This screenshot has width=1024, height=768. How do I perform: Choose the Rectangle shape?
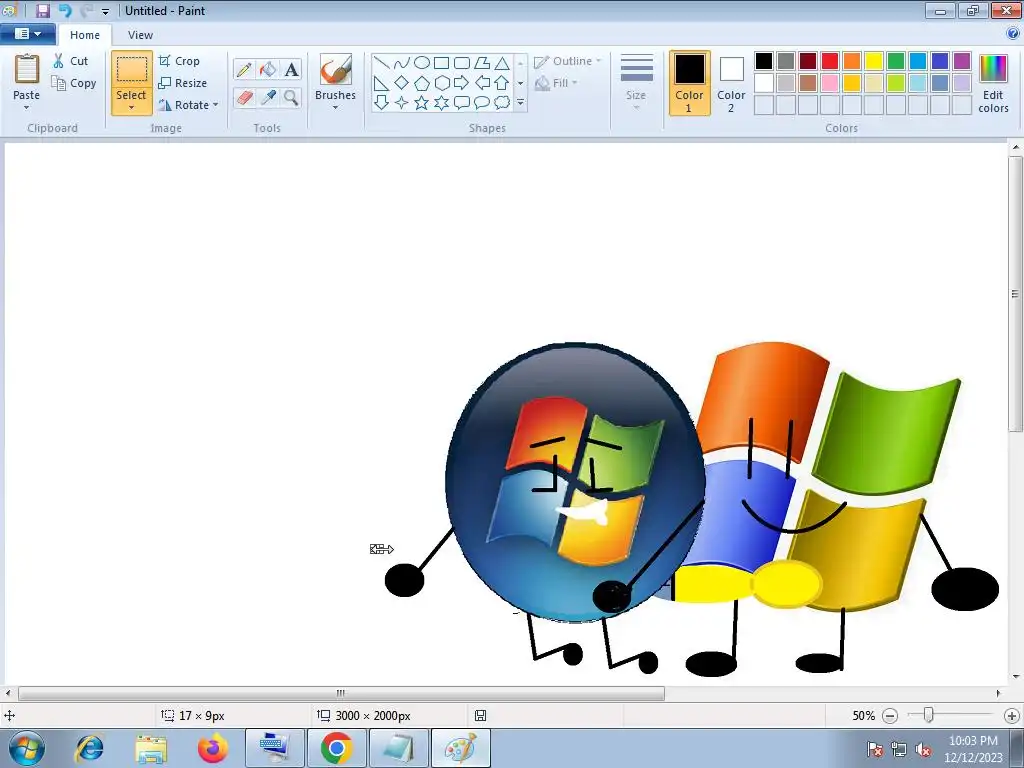pos(441,63)
